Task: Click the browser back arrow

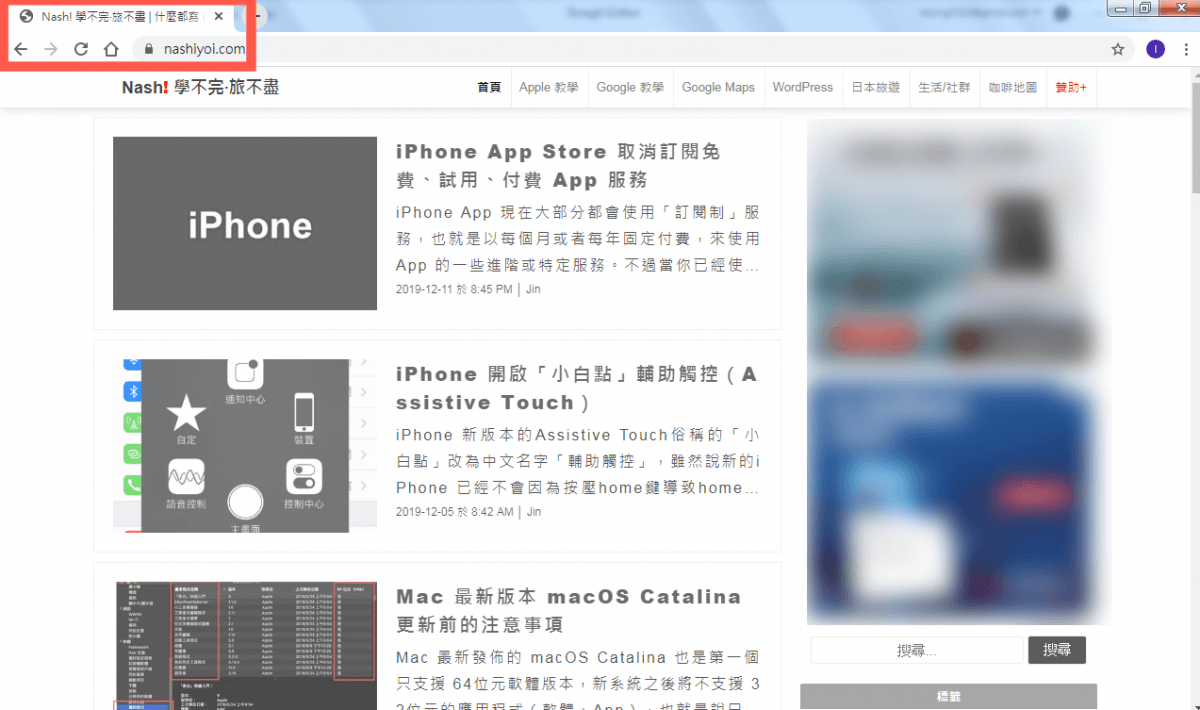Action: click(x=20, y=49)
